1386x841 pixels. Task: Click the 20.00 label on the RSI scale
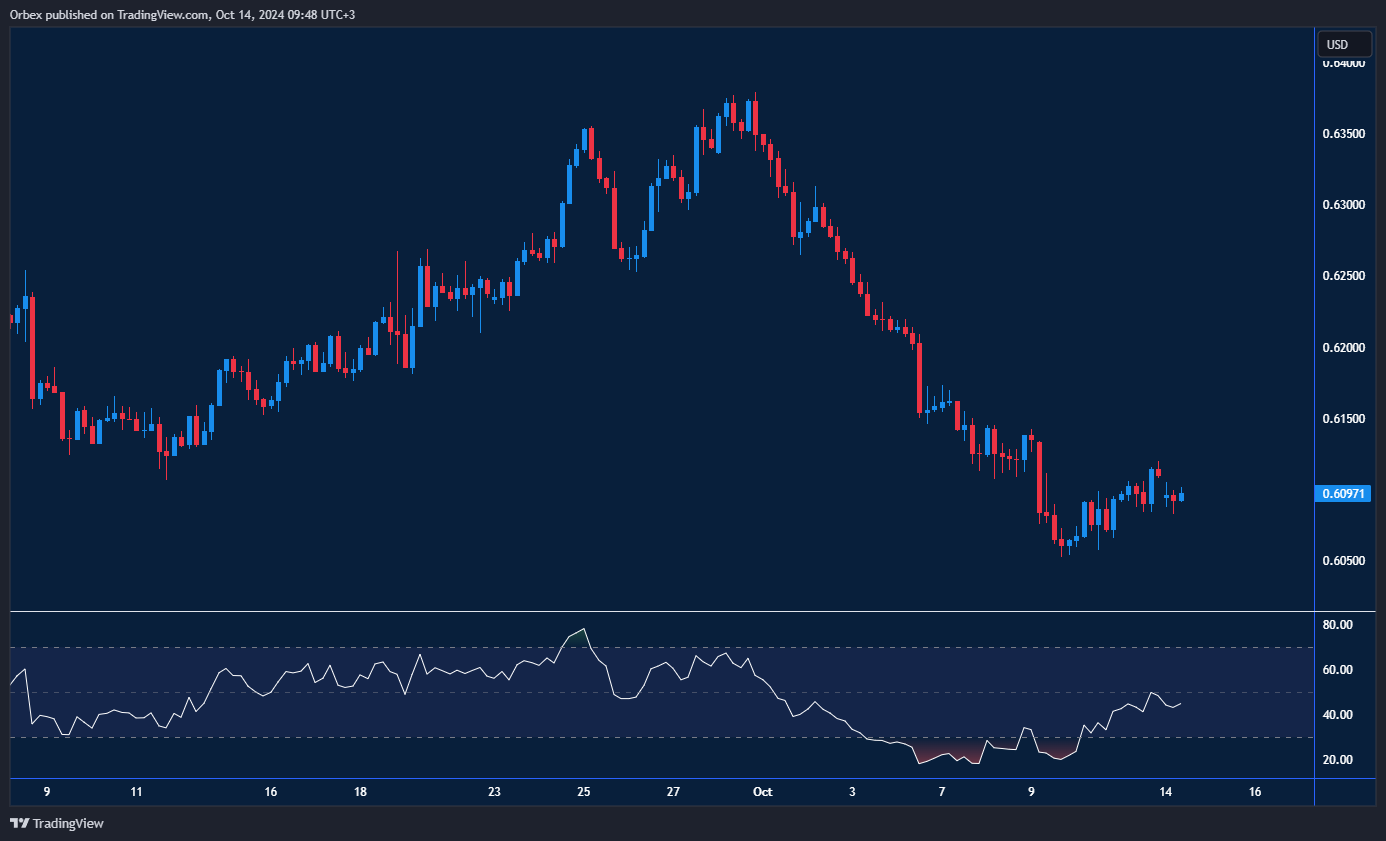pyautogui.click(x=1337, y=760)
